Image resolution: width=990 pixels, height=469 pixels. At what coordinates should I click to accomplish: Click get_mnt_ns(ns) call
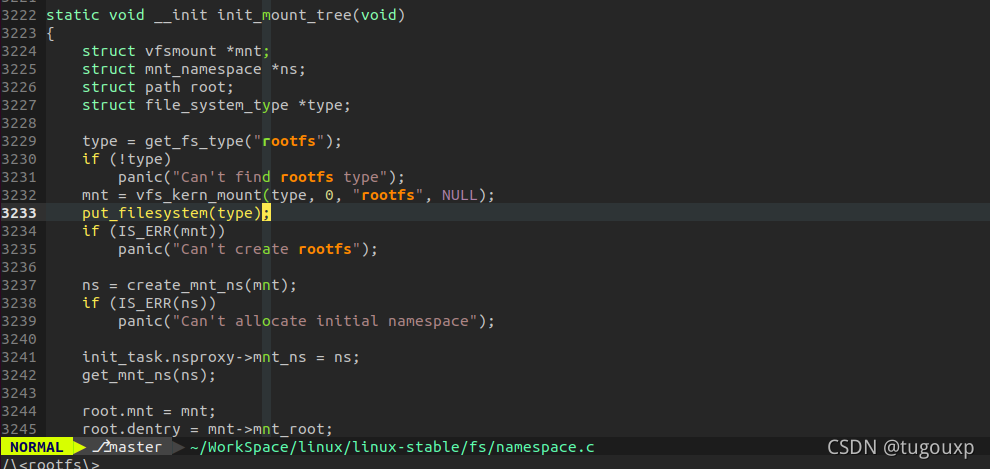149,376
